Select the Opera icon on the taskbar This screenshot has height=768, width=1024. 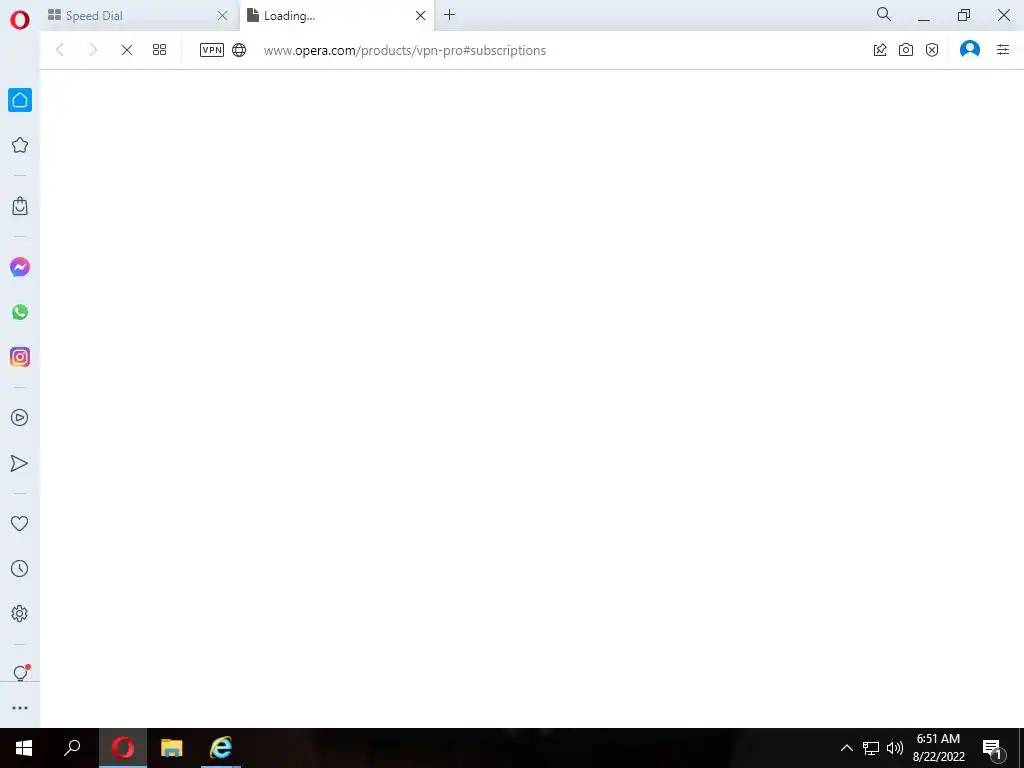click(123, 748)
